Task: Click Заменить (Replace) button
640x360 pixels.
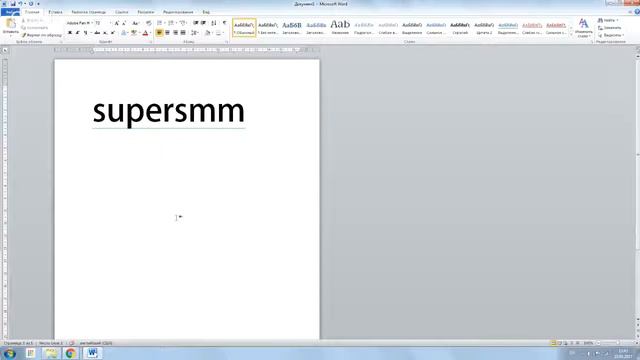Action: tap(609, 28)
